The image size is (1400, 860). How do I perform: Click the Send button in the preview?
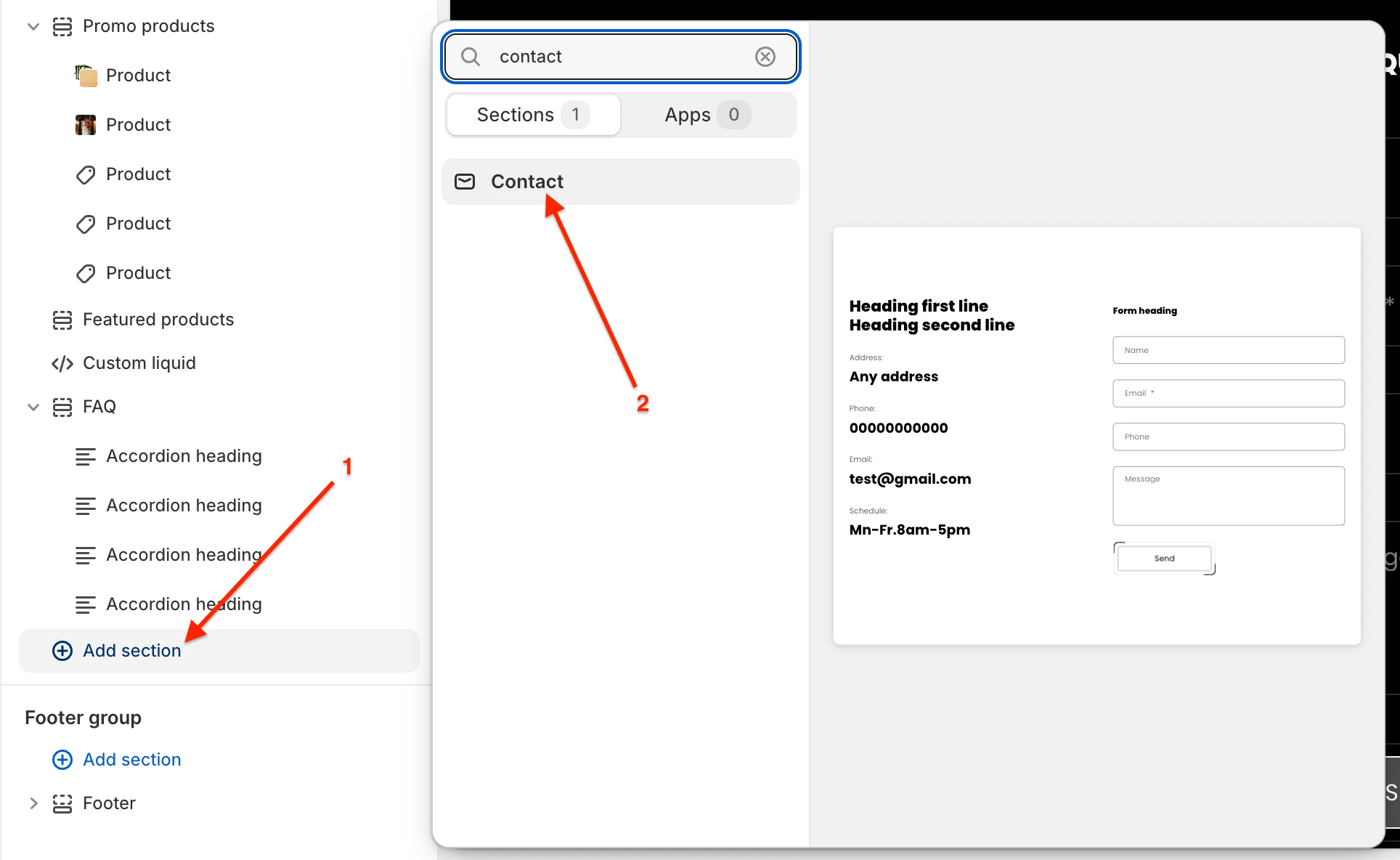1165,559
